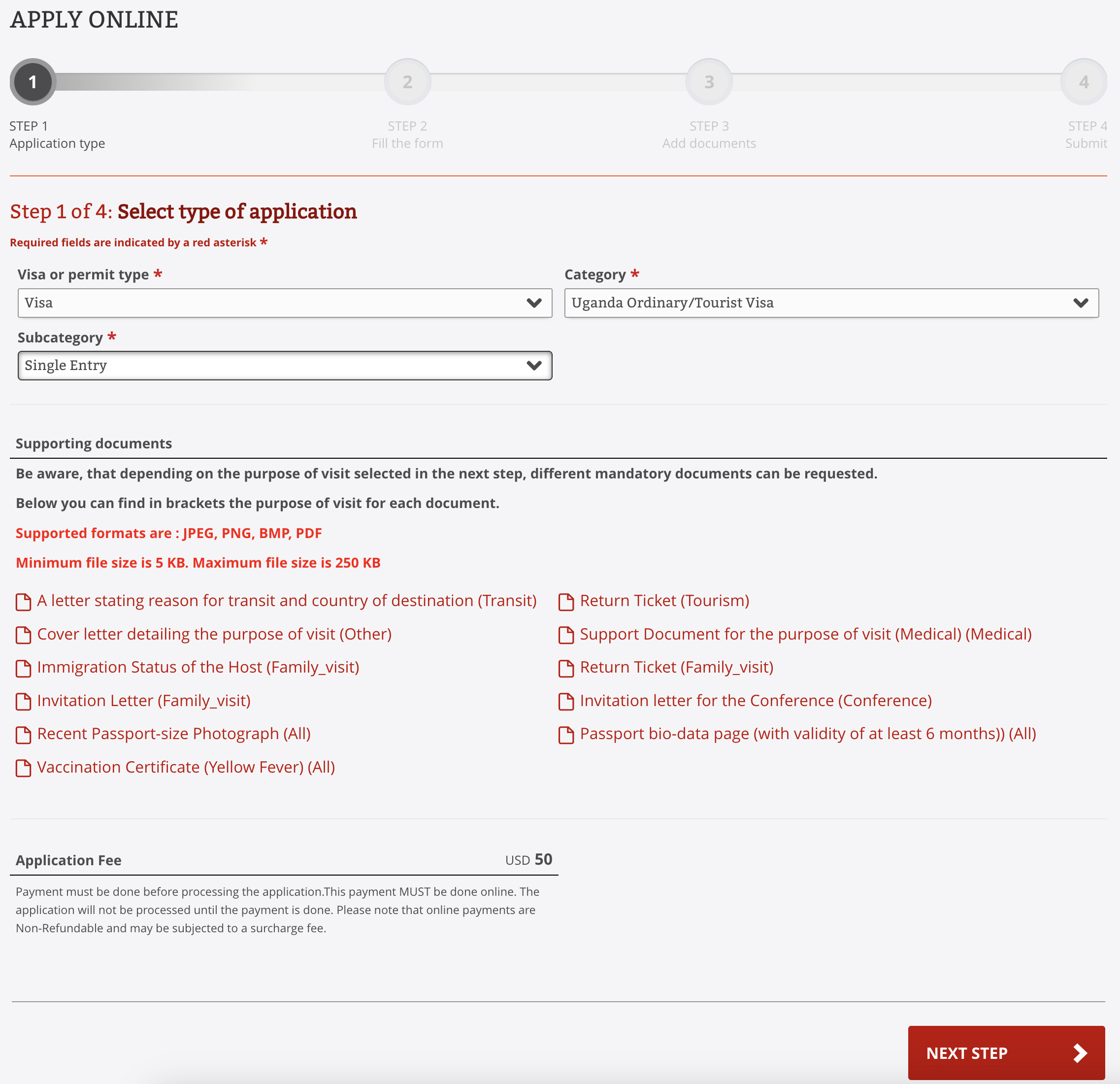
Task: Click document icon beside transit letter requirement
Action: (23, 602)
